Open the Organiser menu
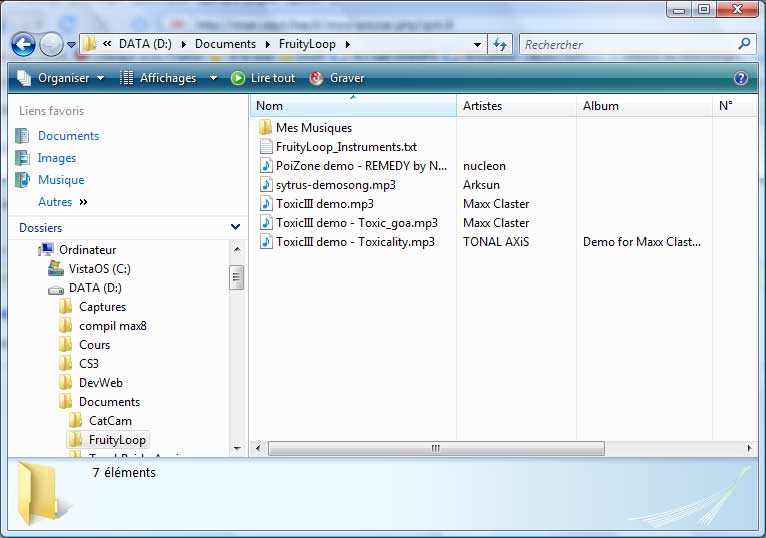Image resolution: width=766 pixels, height=538 pixels. [x=61, y=78]
